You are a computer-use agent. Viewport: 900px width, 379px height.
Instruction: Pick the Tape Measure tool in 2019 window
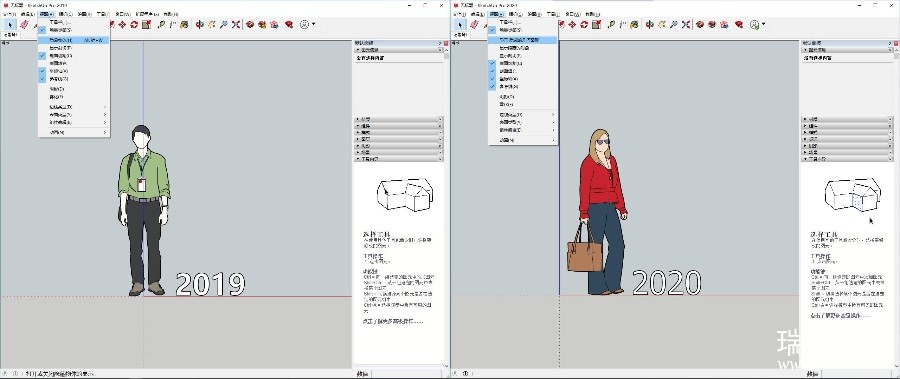(x=161, y=25)
